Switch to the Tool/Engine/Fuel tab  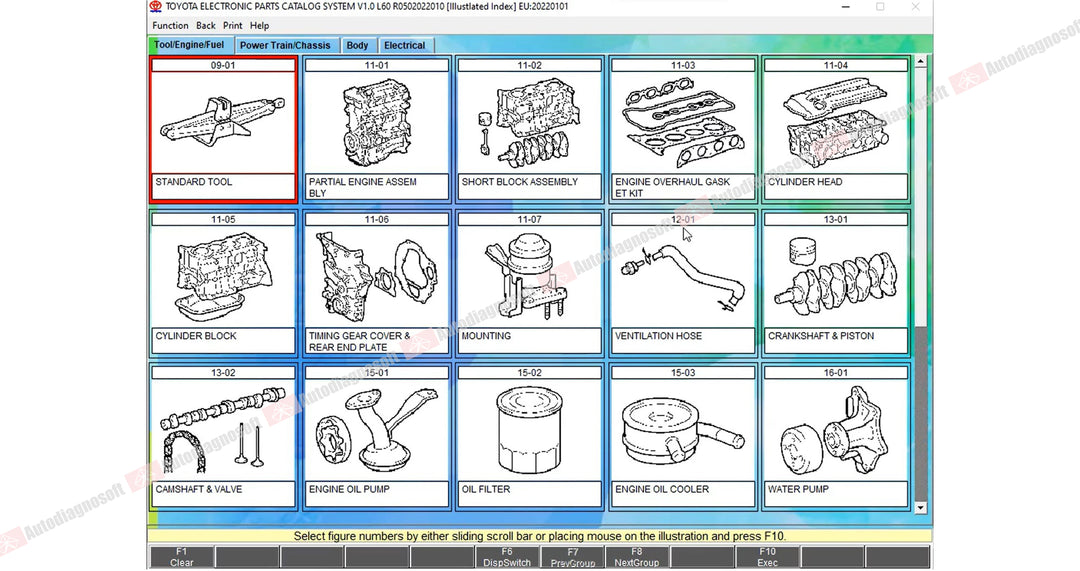[189, 45]
